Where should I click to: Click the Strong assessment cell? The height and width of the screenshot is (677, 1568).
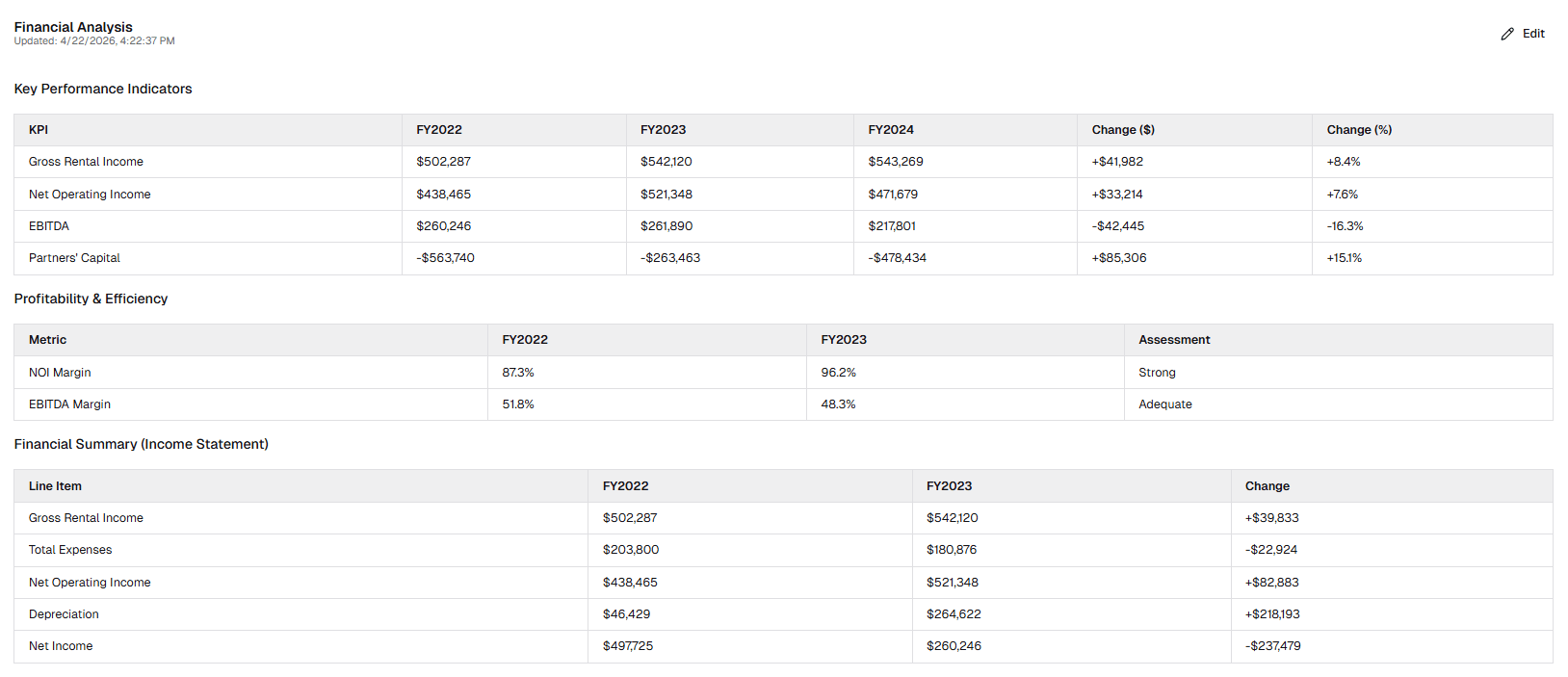pos(1157,373)
